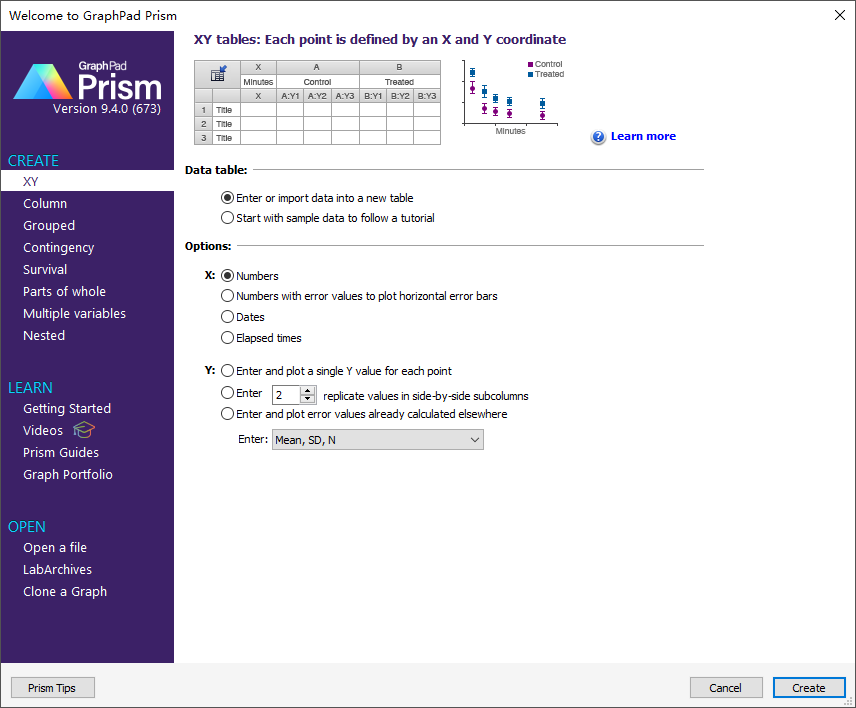The width and height of the screenshot is (856, 708).
Task: Select the Contingency table type
Action: pyautogui.click(x=58, y=248)
